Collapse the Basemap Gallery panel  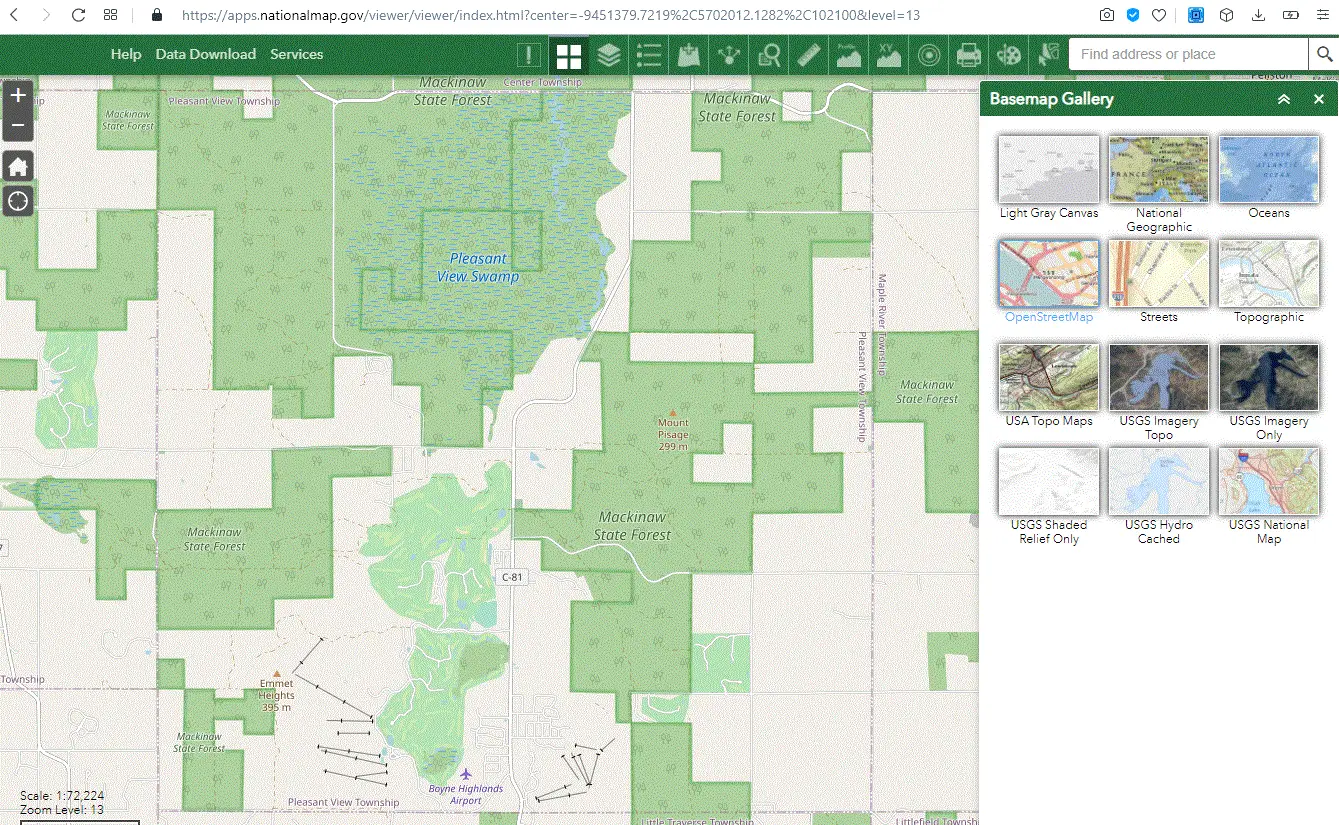tap(1284, 99)
